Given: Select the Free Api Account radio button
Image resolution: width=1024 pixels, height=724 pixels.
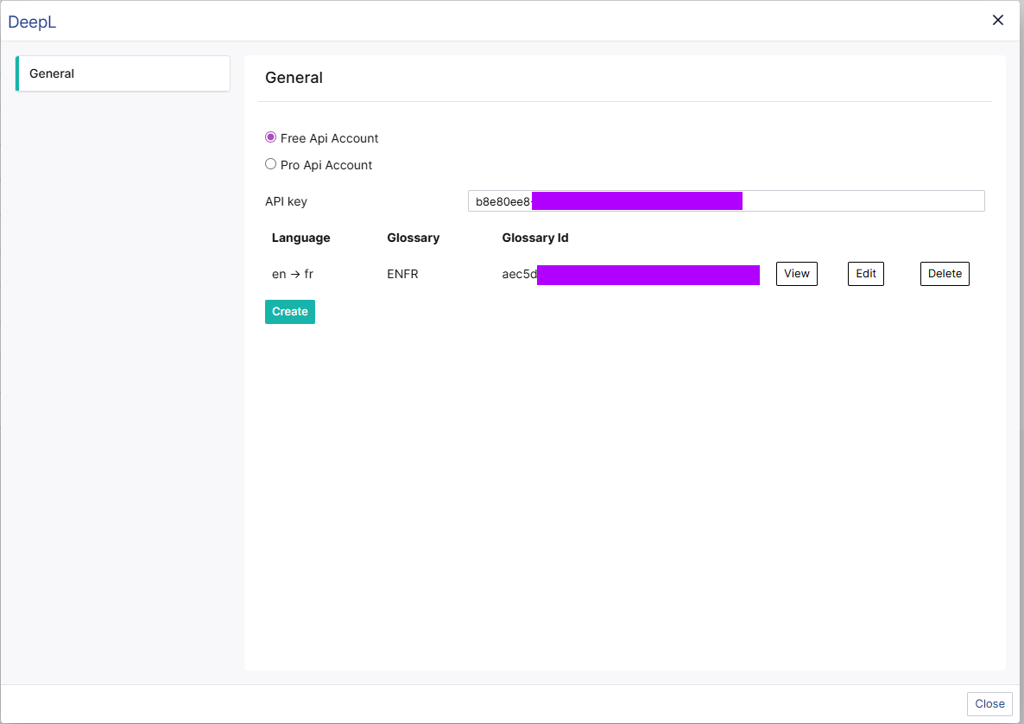Looking at the screenshot, I should click(x=270, y=137).
